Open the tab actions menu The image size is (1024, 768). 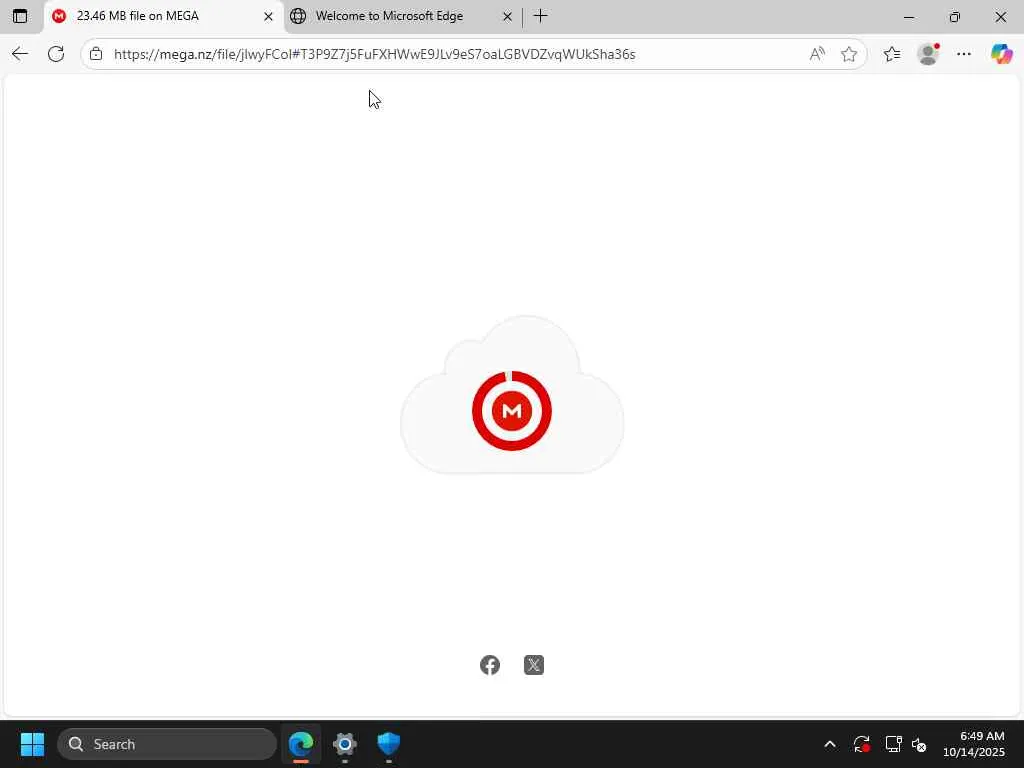click(x=20, y=16)
